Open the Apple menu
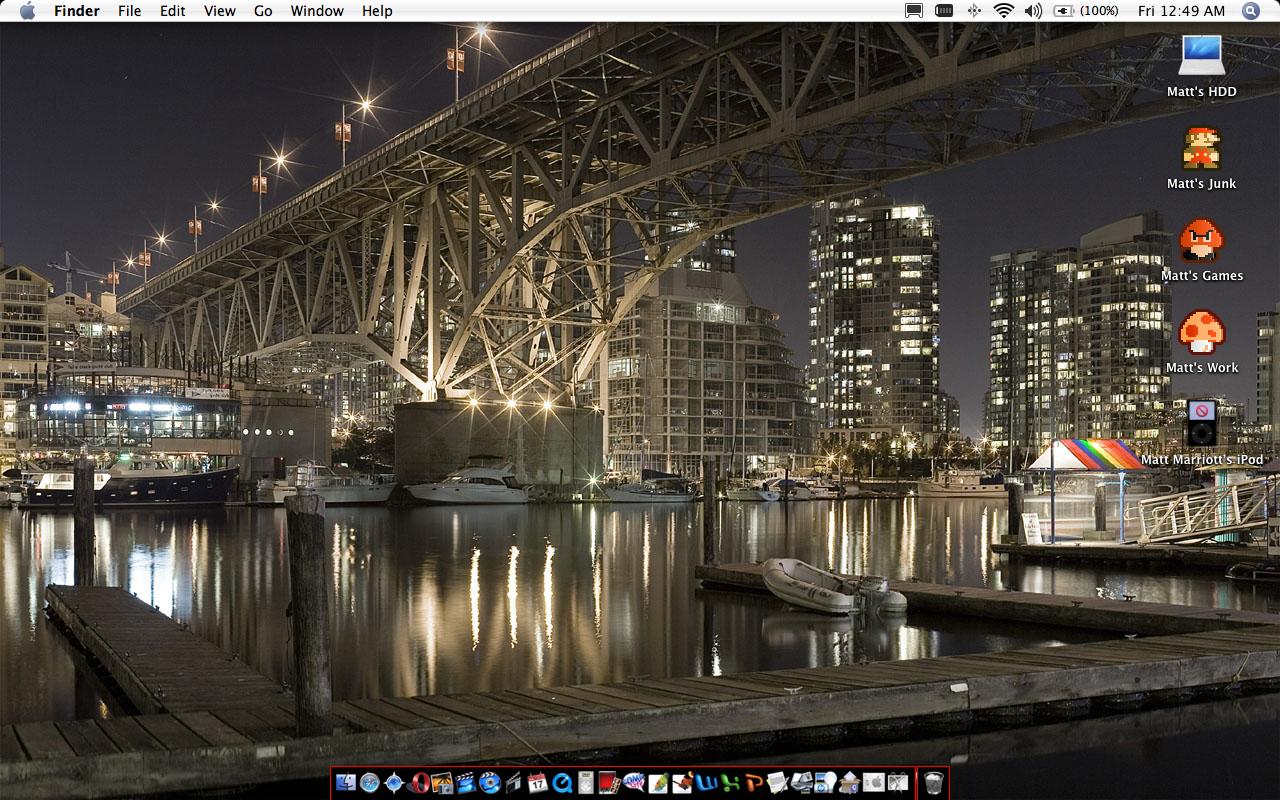The width and height of the screenshot is (1280, 800). pos(27,11)
